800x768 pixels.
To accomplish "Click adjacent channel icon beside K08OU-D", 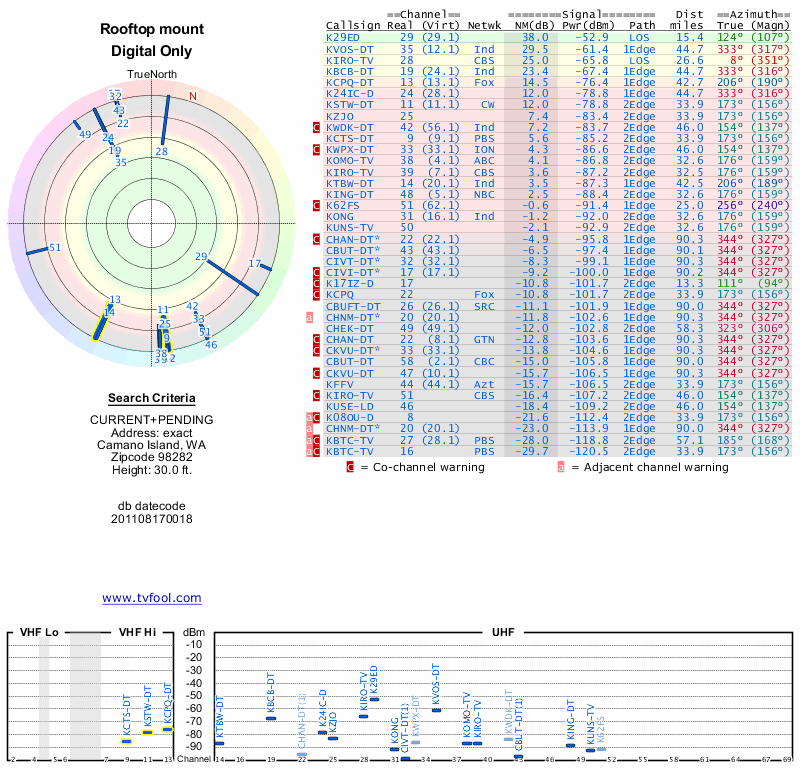I will click(x=310, y=415).
